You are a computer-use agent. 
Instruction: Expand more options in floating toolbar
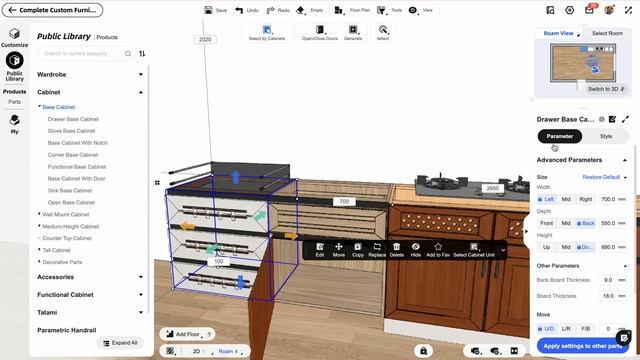(503, 250)
